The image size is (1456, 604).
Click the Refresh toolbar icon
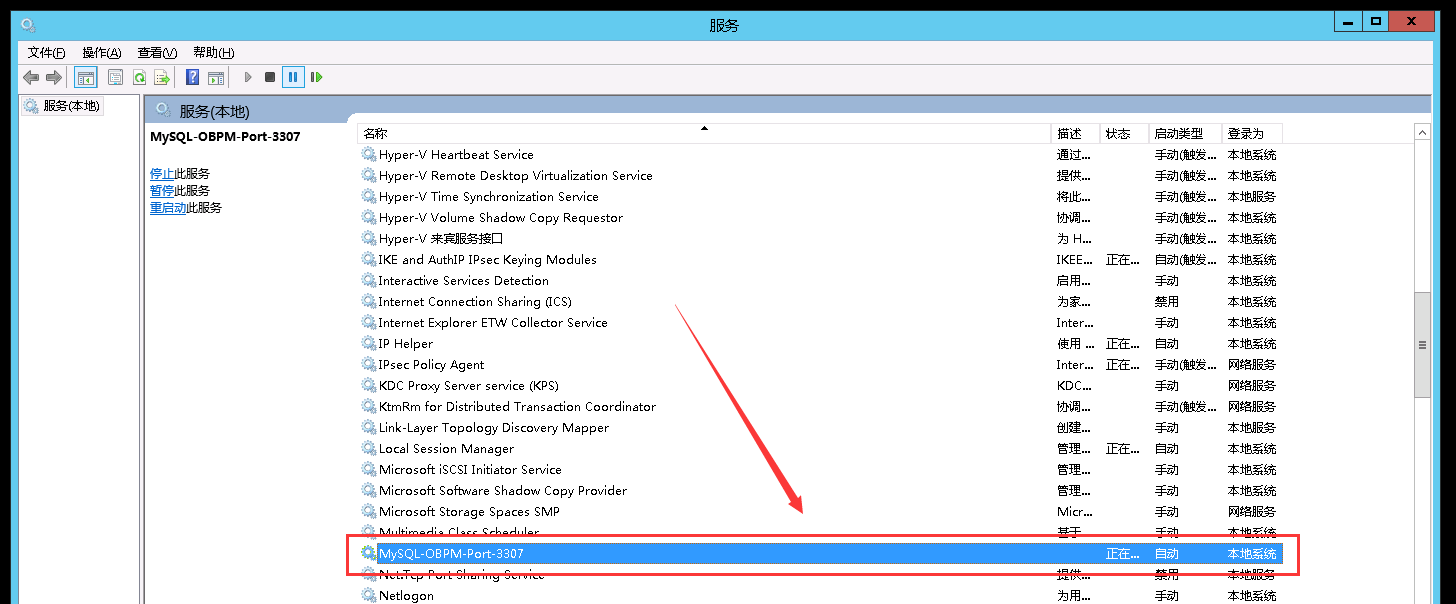coord(139,77)
